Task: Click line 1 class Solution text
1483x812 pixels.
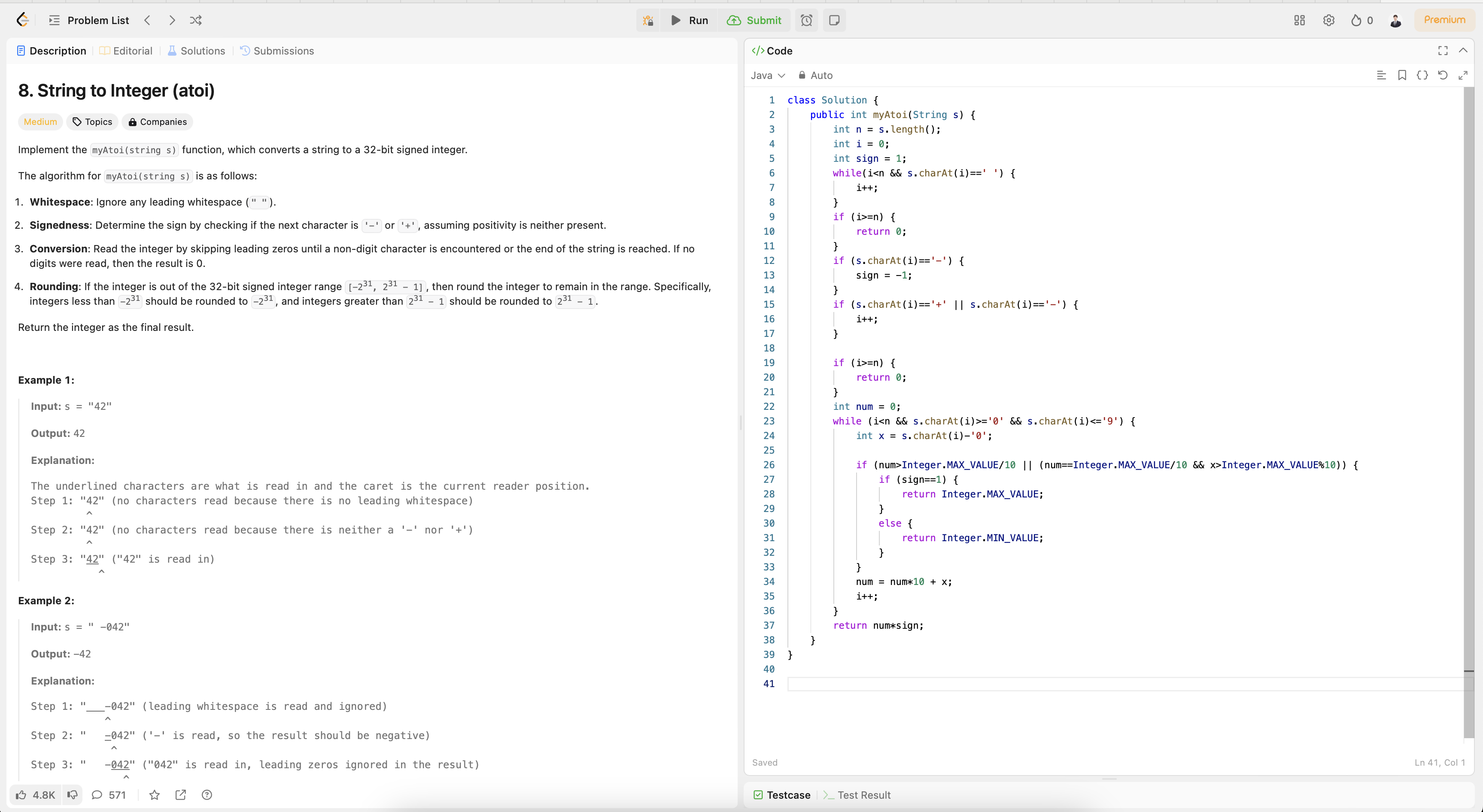Action: click(x=832, y=100)
